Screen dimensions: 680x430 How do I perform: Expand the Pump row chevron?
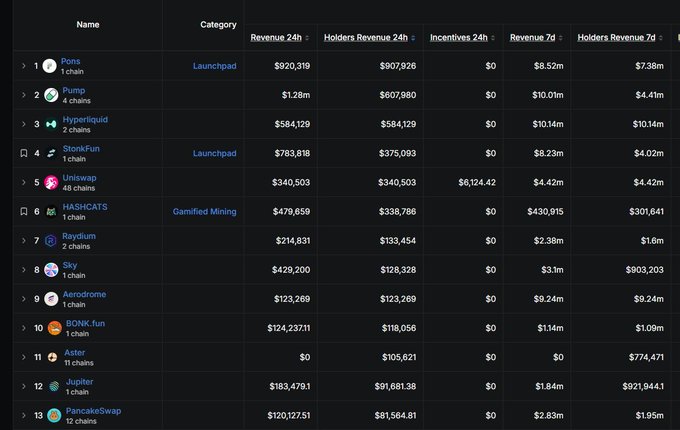(x=24, y=95)
